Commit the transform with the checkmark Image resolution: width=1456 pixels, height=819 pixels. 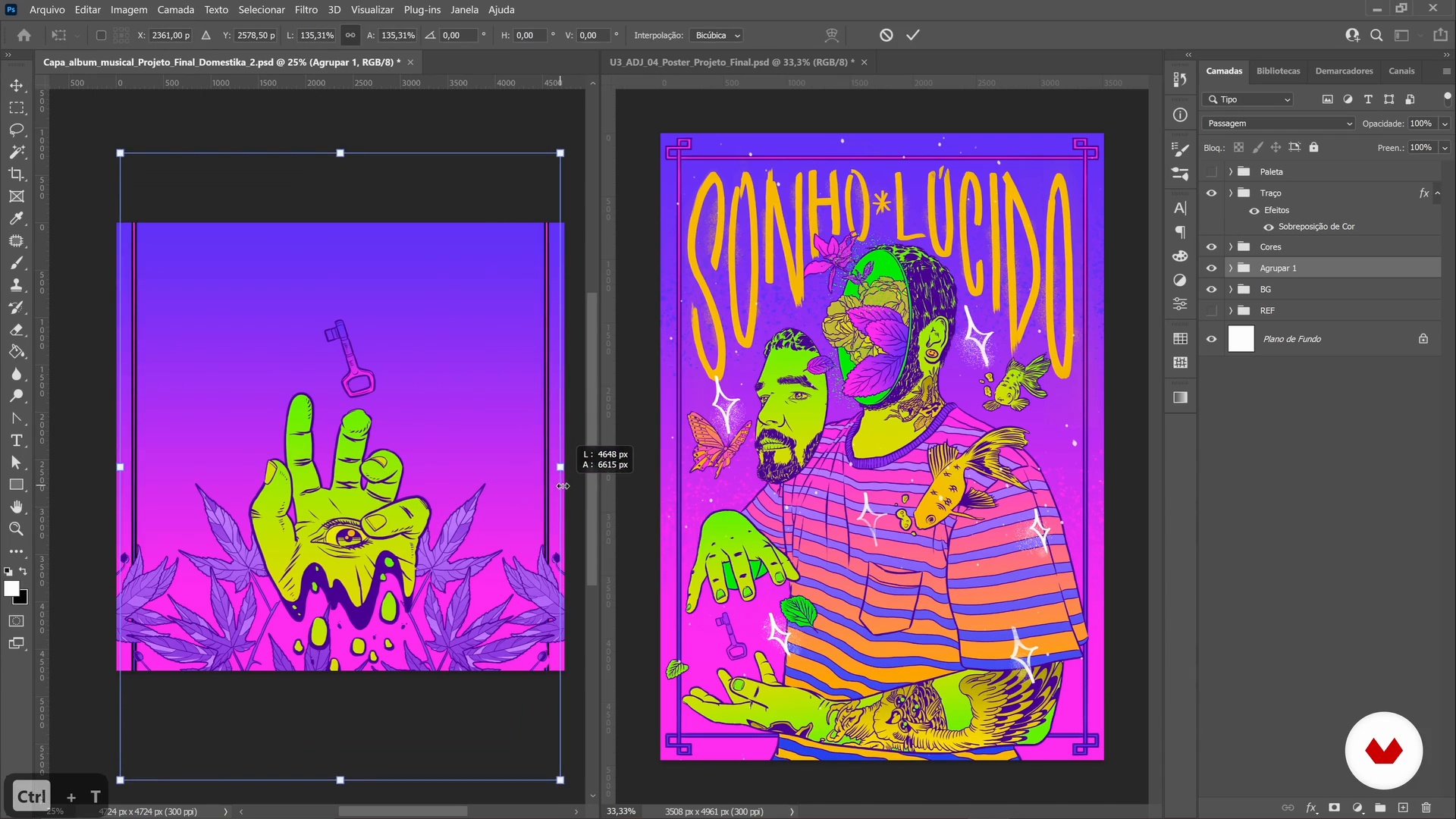[913, 35]
